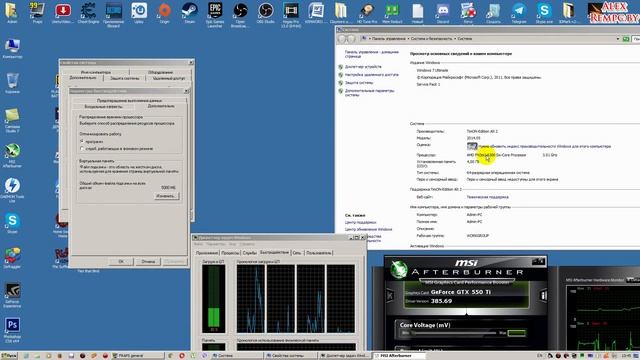This screenshot has height=360, width=640.
Task: Switch to Защита системы tab
Action: tap(125, 78)
